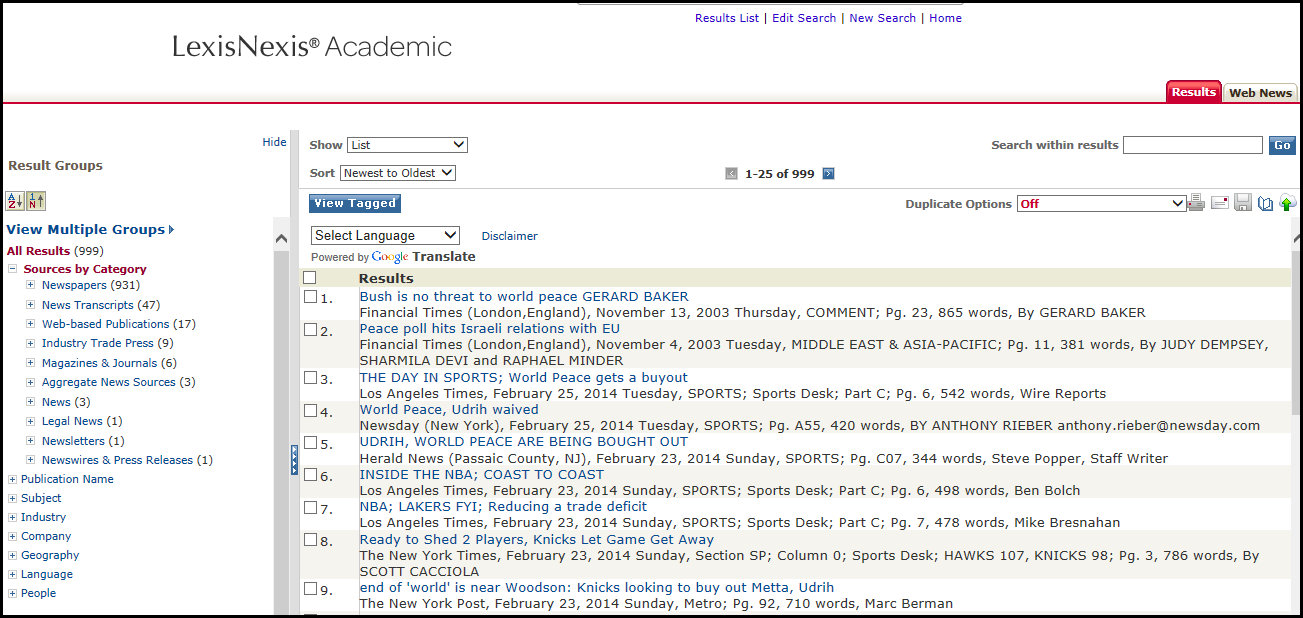Open Aggregate News Sources category
Image resolution: width=1303 pixels, height=618 pixels.
108,382
